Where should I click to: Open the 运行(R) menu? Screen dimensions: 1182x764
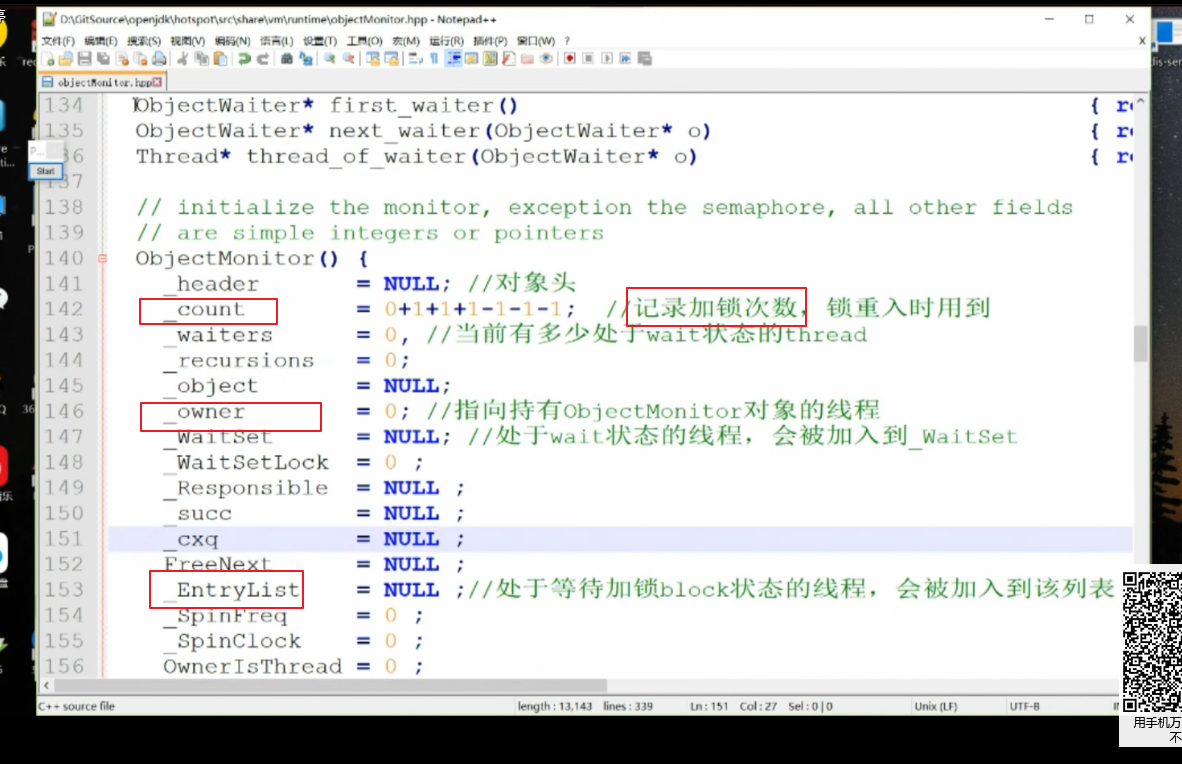point(446,41)
